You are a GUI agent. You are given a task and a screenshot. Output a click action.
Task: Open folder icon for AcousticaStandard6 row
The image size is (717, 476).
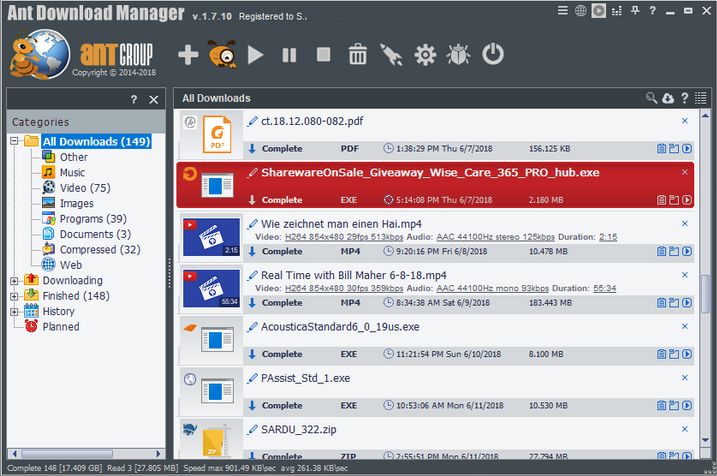click(x=674, y=354)
